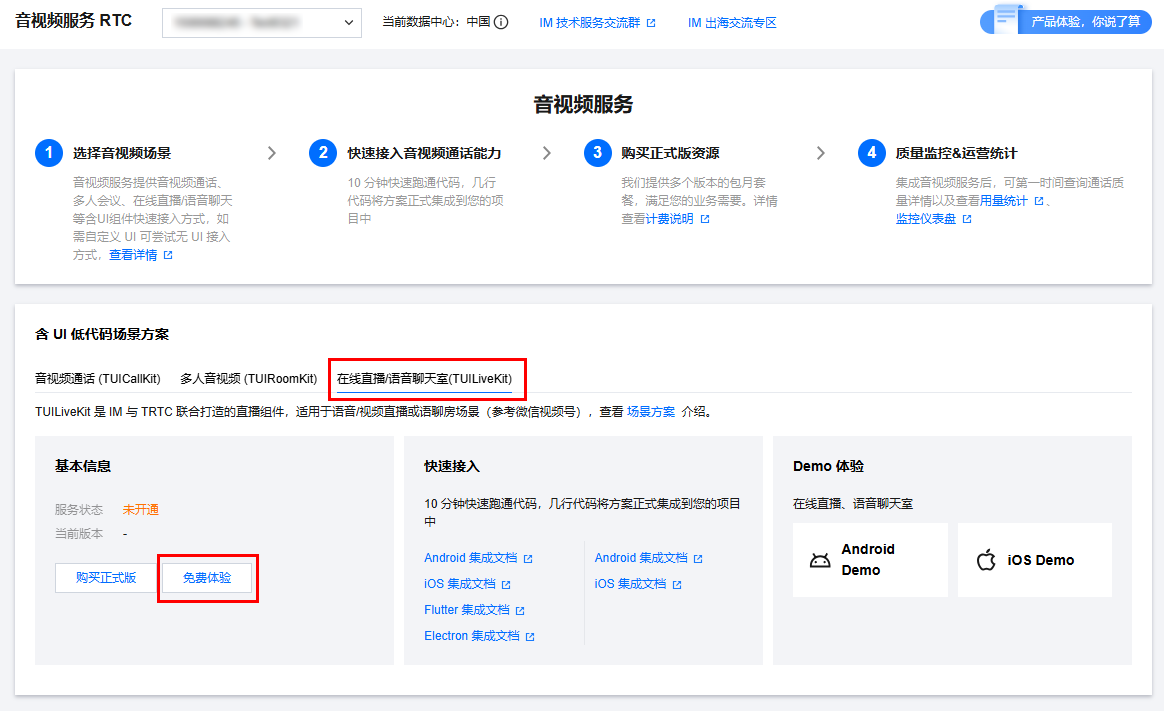Click external icon beside Flutter 集成文档

click(x=520, y=611)
